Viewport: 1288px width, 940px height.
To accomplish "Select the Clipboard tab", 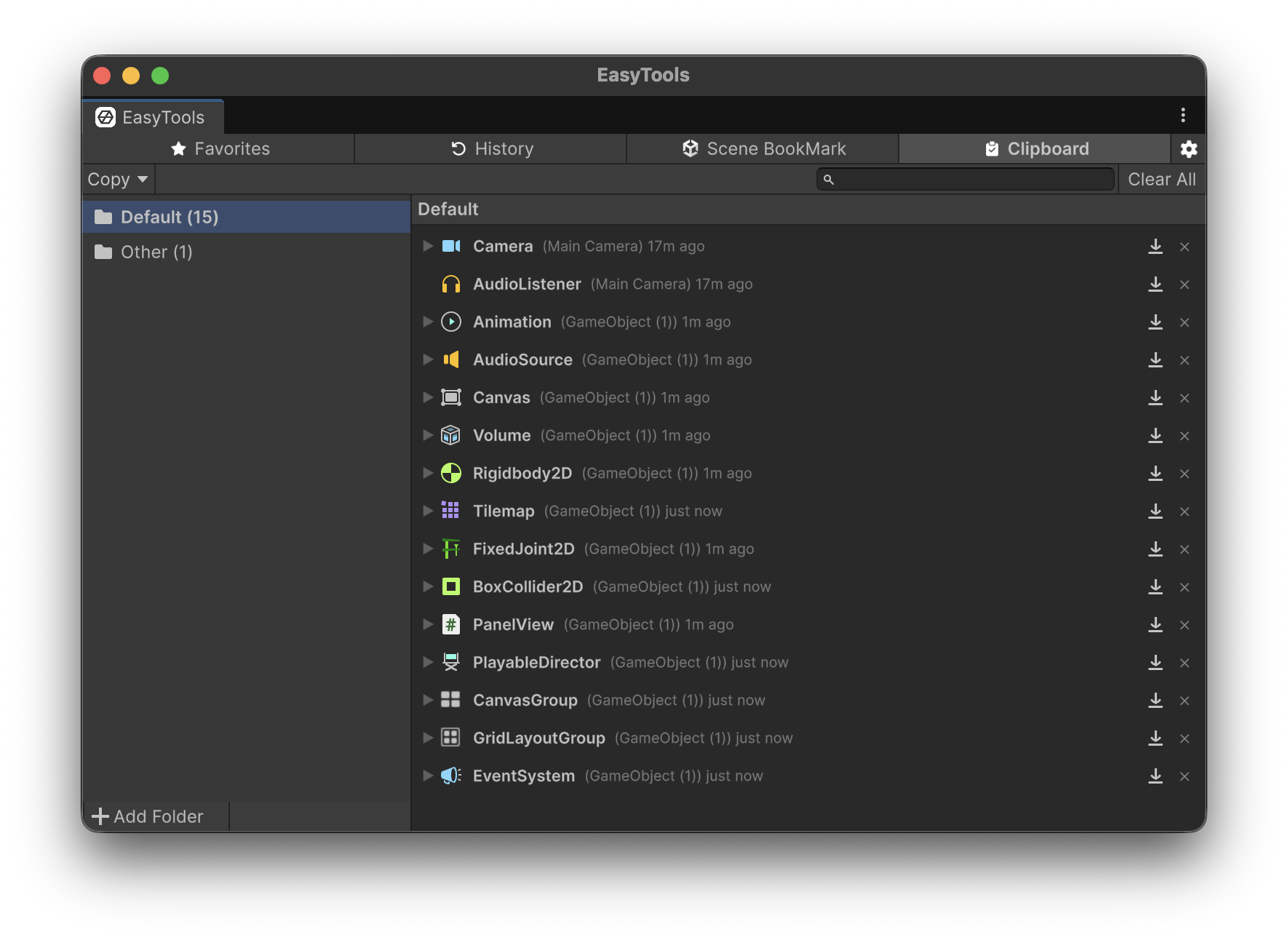I will tap(1035, 148).
